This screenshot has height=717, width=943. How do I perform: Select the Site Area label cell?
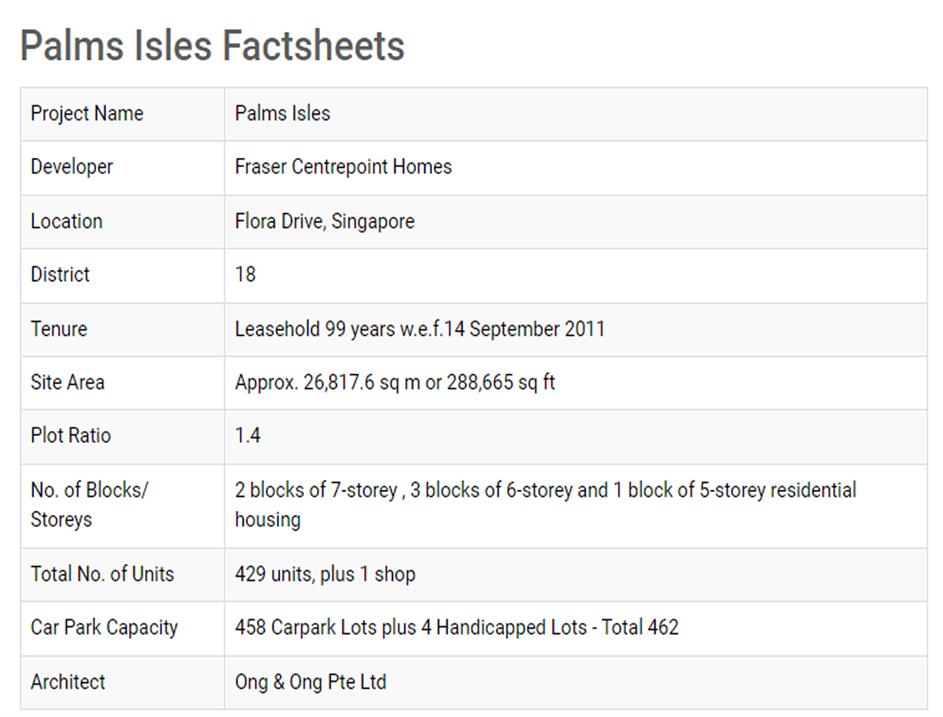pos(67,382)
